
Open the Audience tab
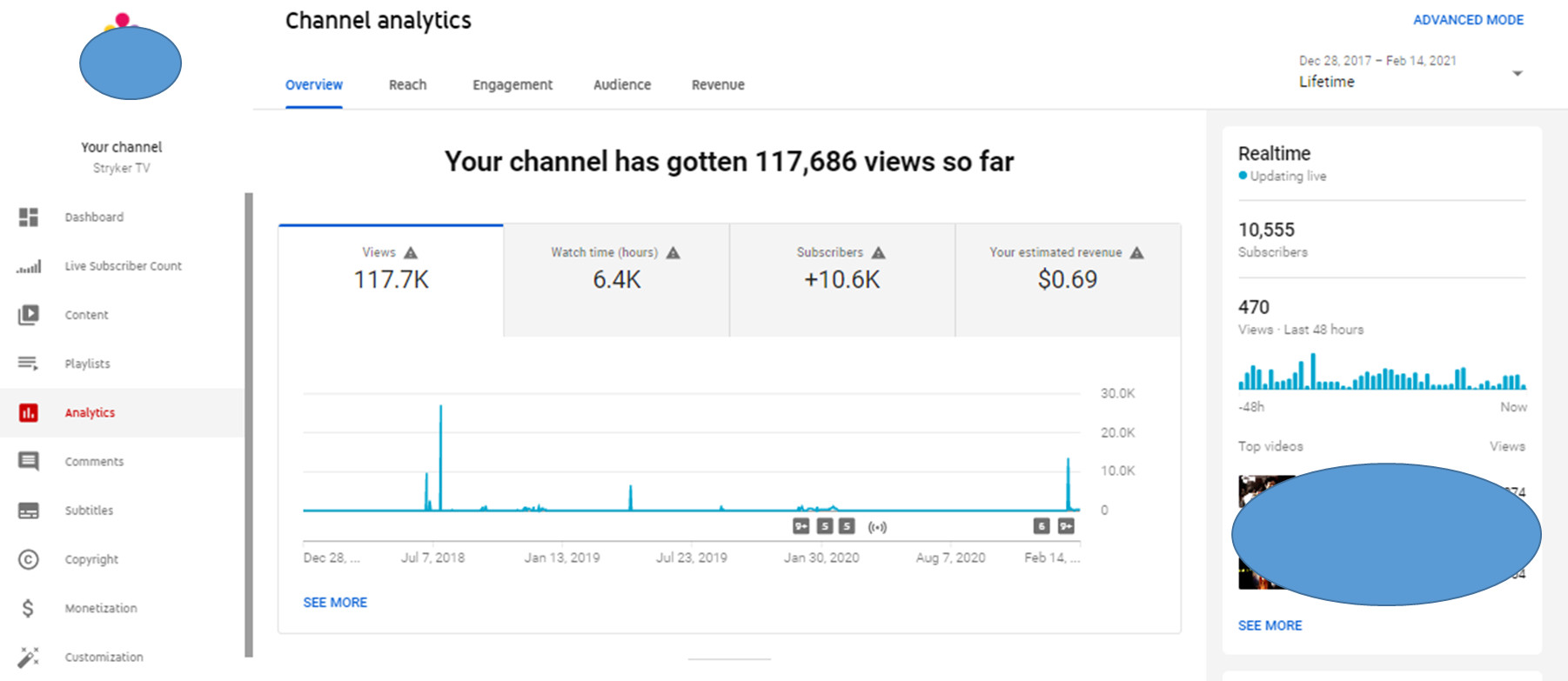tap(622, 85)
